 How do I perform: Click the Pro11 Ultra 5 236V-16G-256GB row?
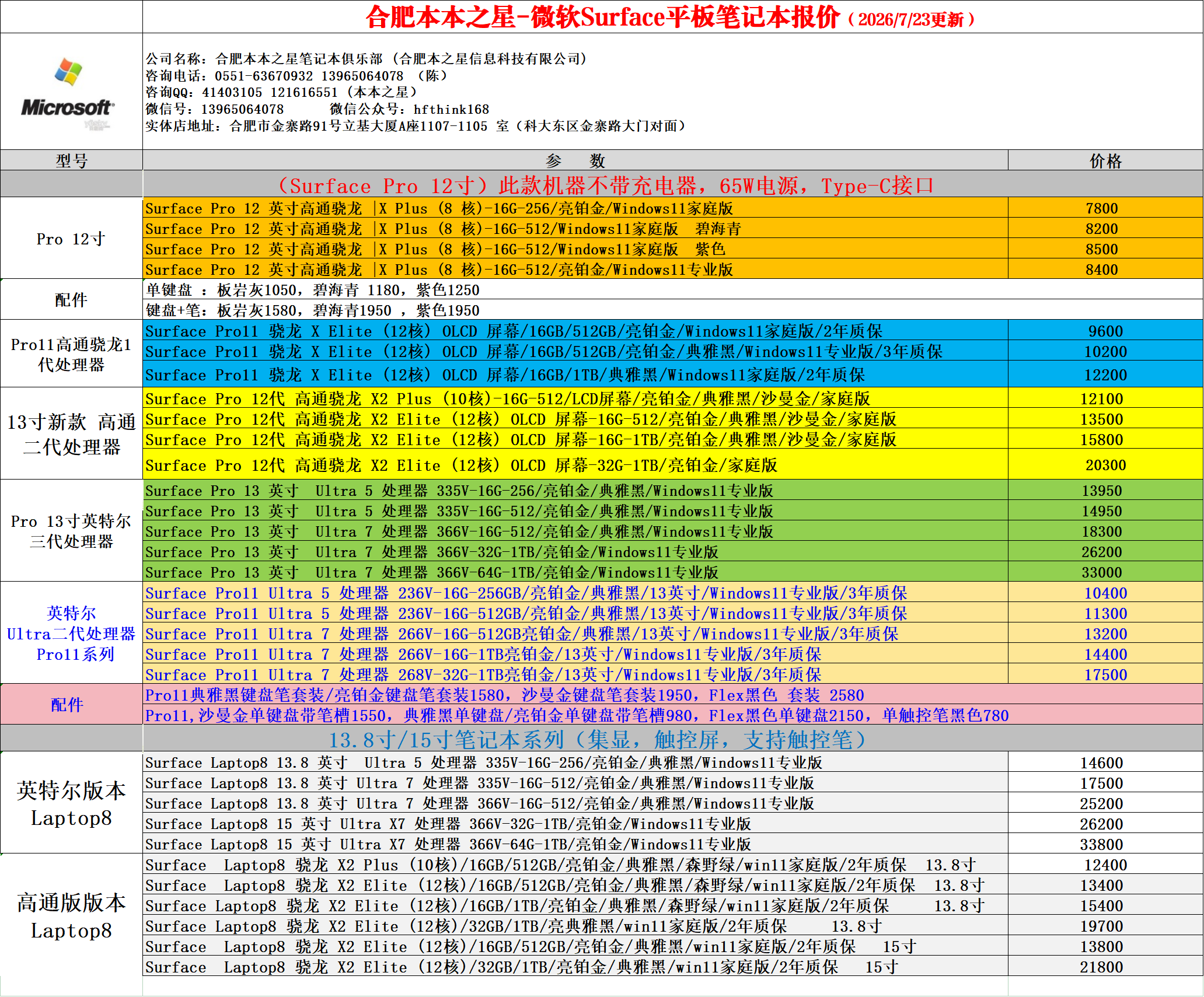[575, 593]
